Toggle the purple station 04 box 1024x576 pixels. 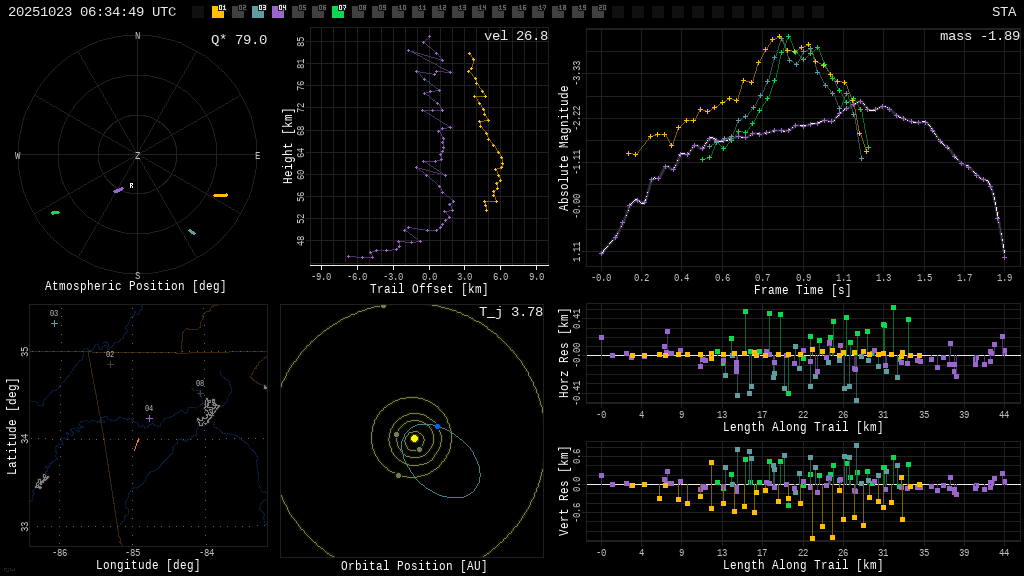pos(278,12)
